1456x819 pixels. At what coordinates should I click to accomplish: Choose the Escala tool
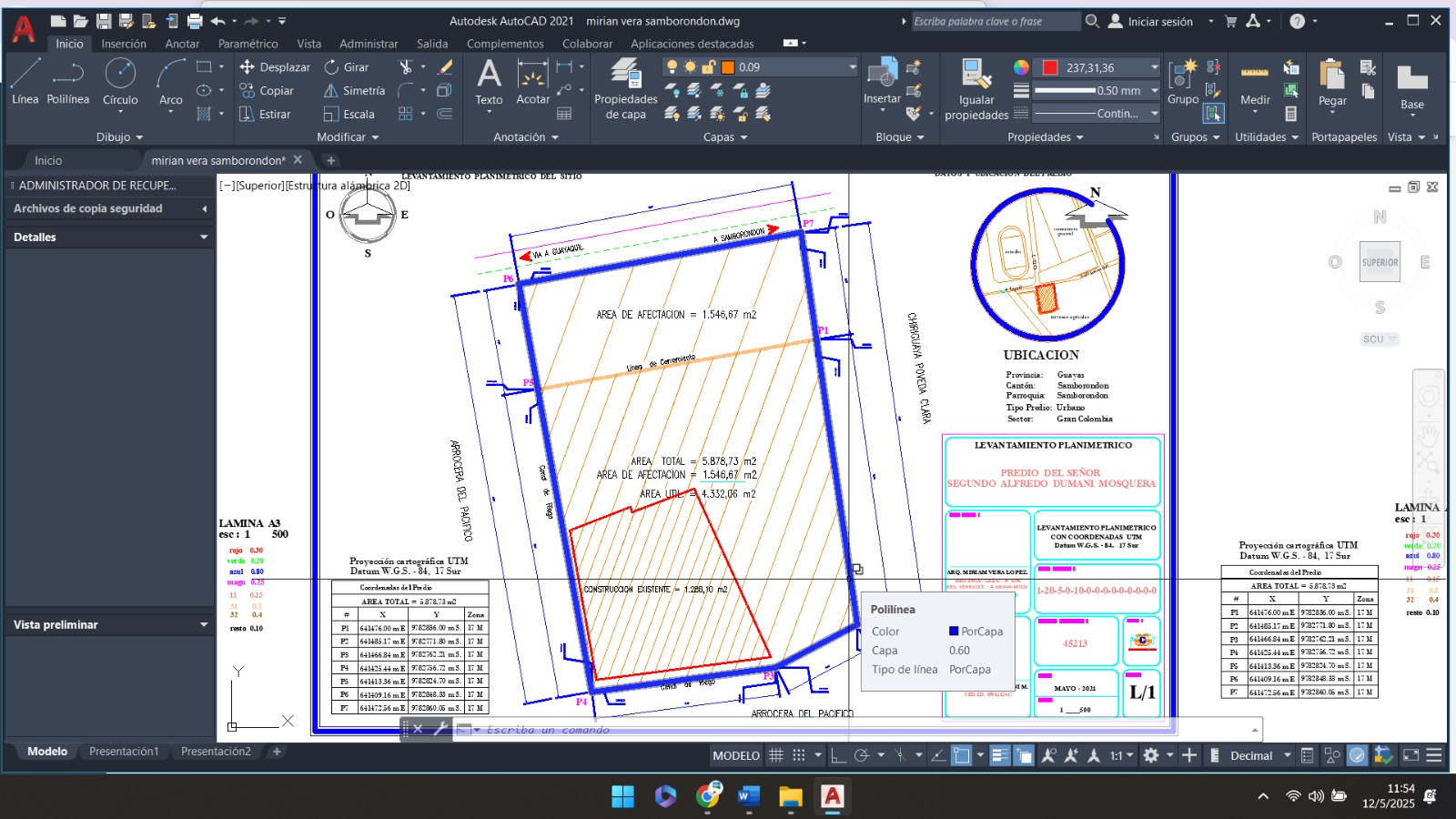[x=349, y=115]
